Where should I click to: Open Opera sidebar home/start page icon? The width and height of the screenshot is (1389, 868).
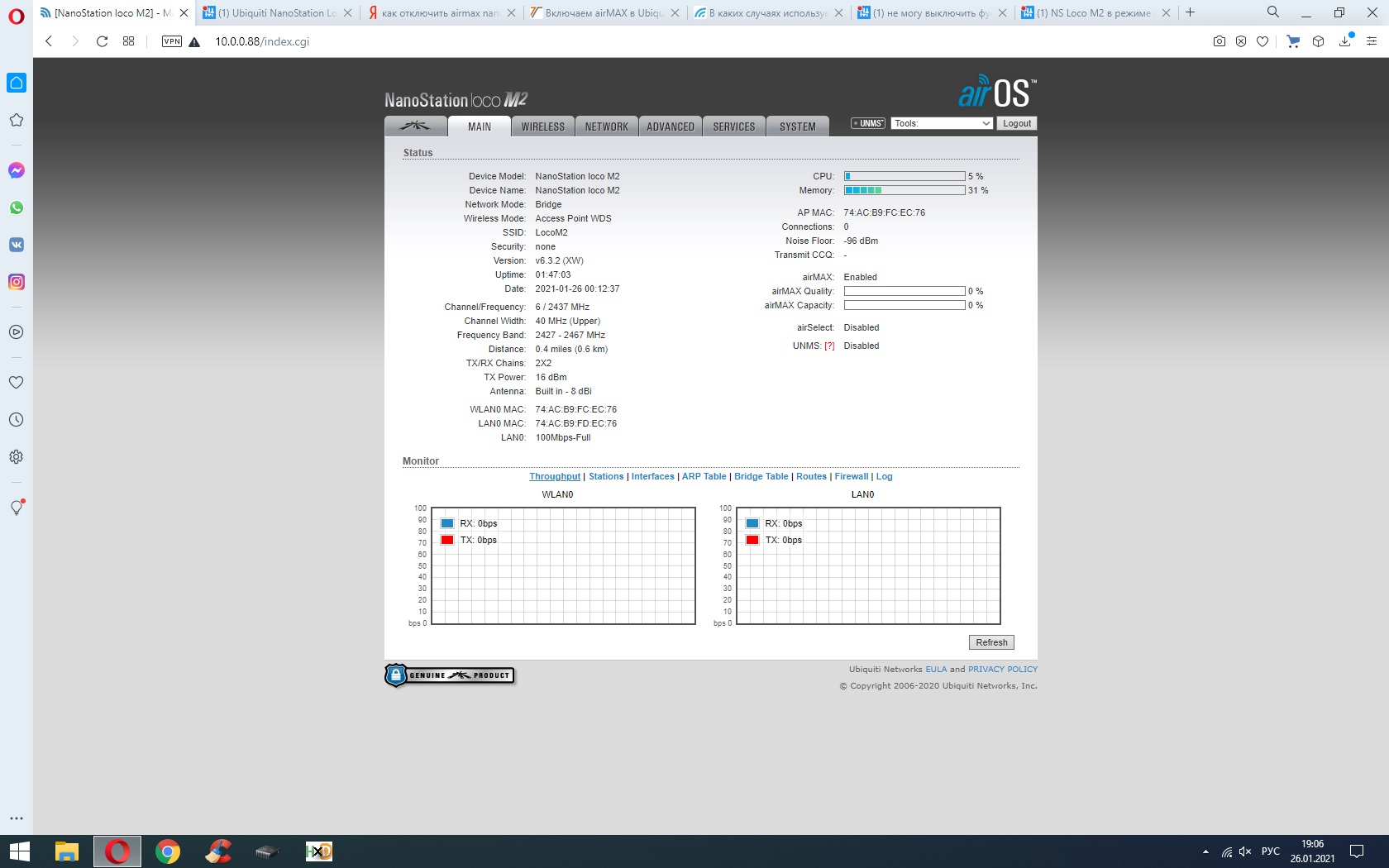[17, 83]
